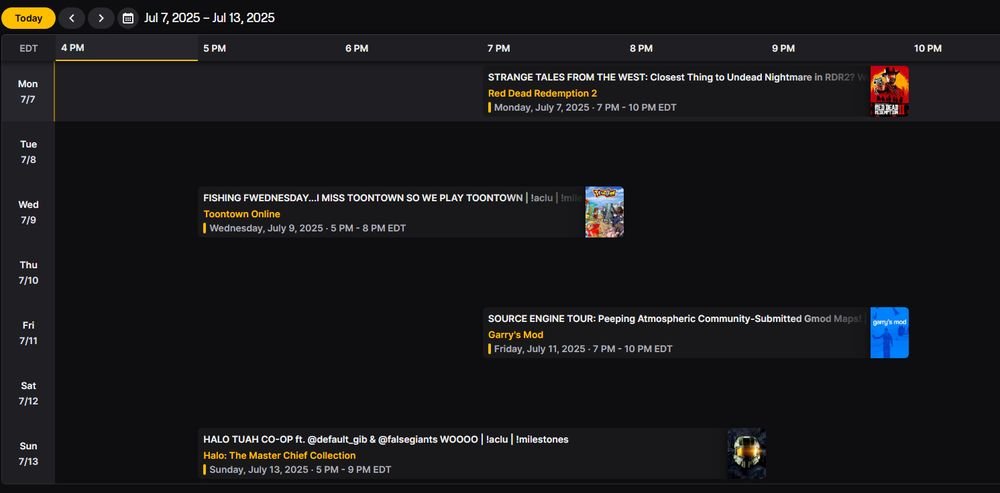Click the 6 PM column header
This screenshot has height=493, width=1000.
click(357, 48)
